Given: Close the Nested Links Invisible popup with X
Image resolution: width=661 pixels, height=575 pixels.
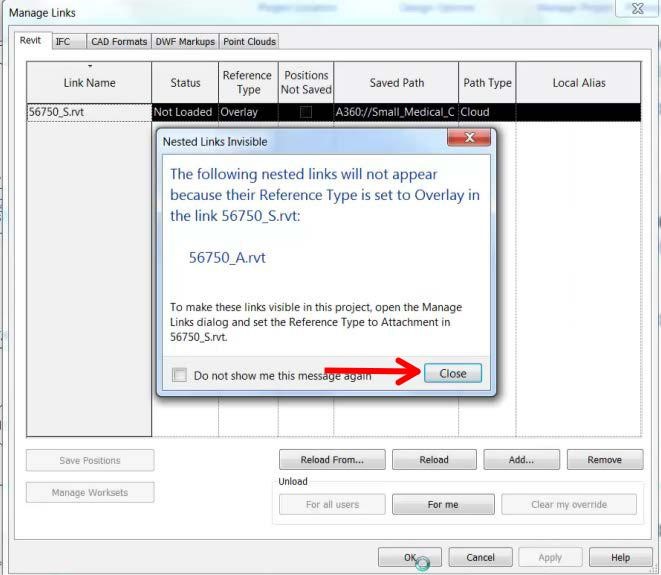Looking at the screenshot, I should coord(470,140).
